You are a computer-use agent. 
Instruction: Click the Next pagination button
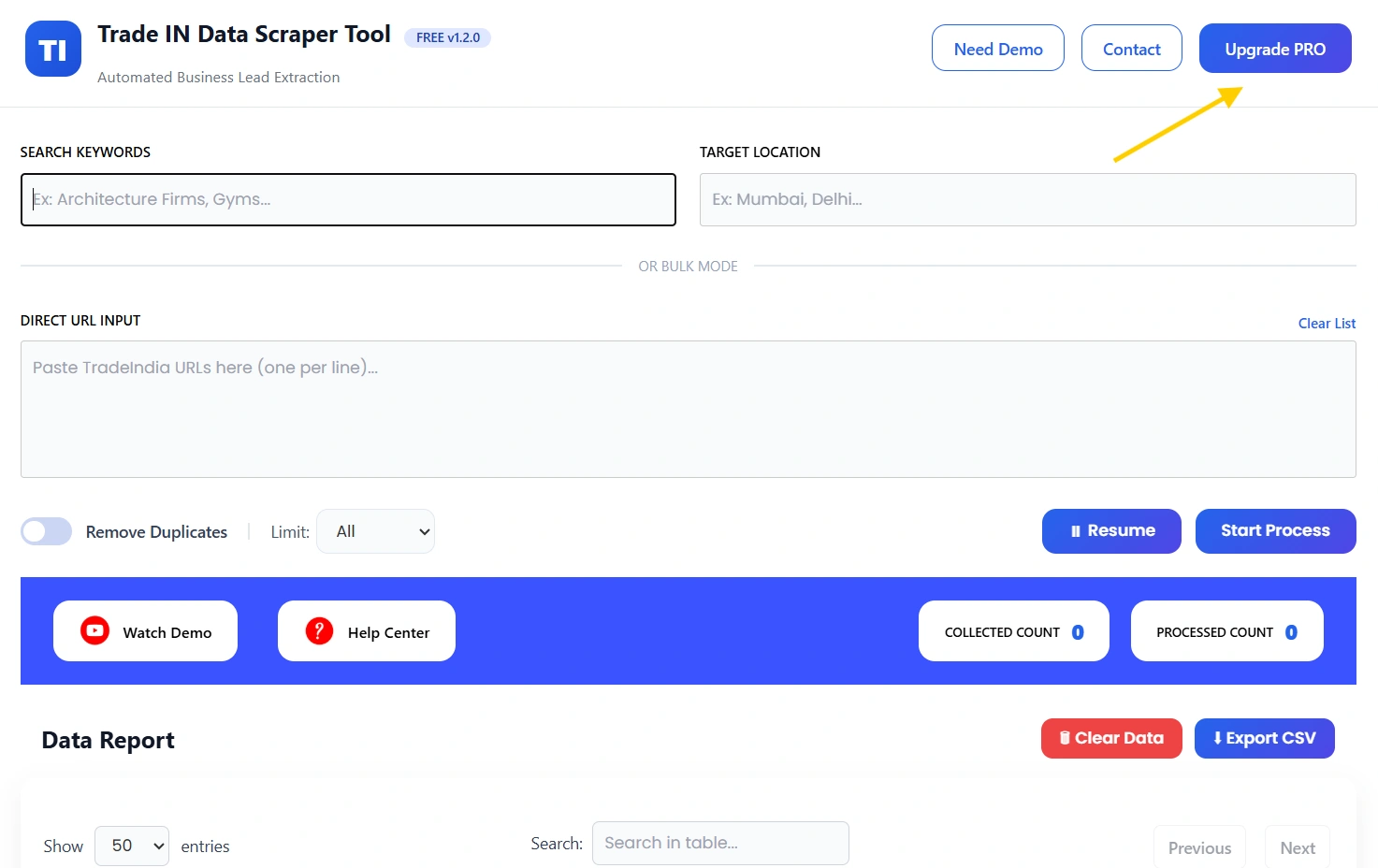click(x=1297, y=847)
